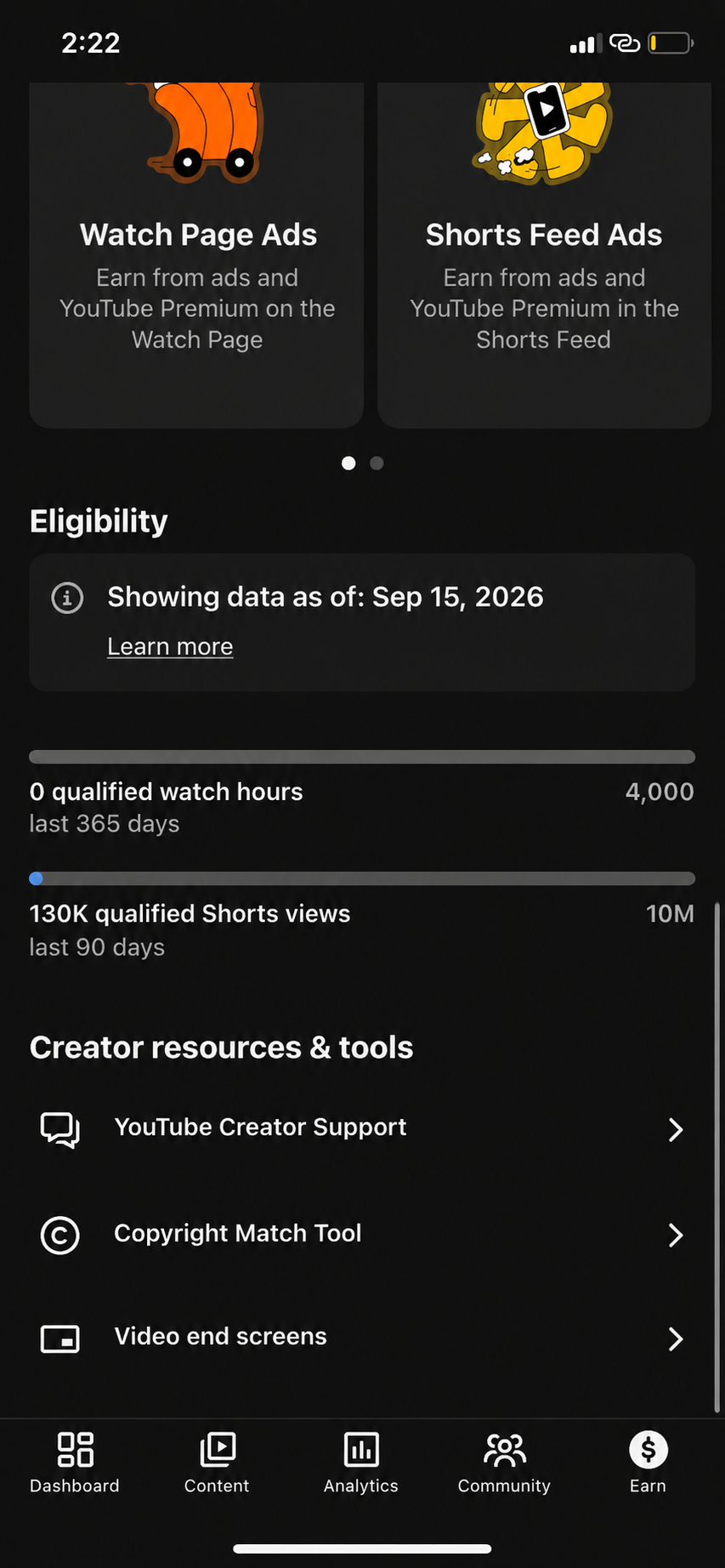725x1568 pixels.
Task: Switch to the second carousel page dot
Action: (x=377, y=463)
